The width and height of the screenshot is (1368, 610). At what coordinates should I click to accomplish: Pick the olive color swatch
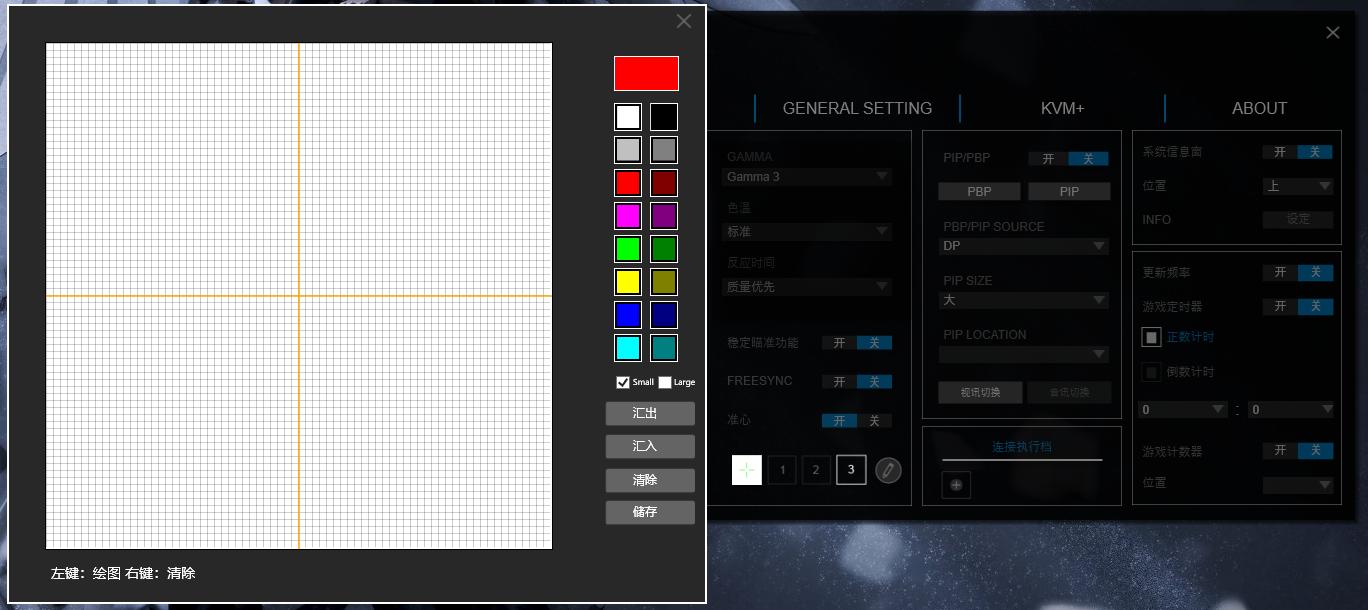coord(664,282)
